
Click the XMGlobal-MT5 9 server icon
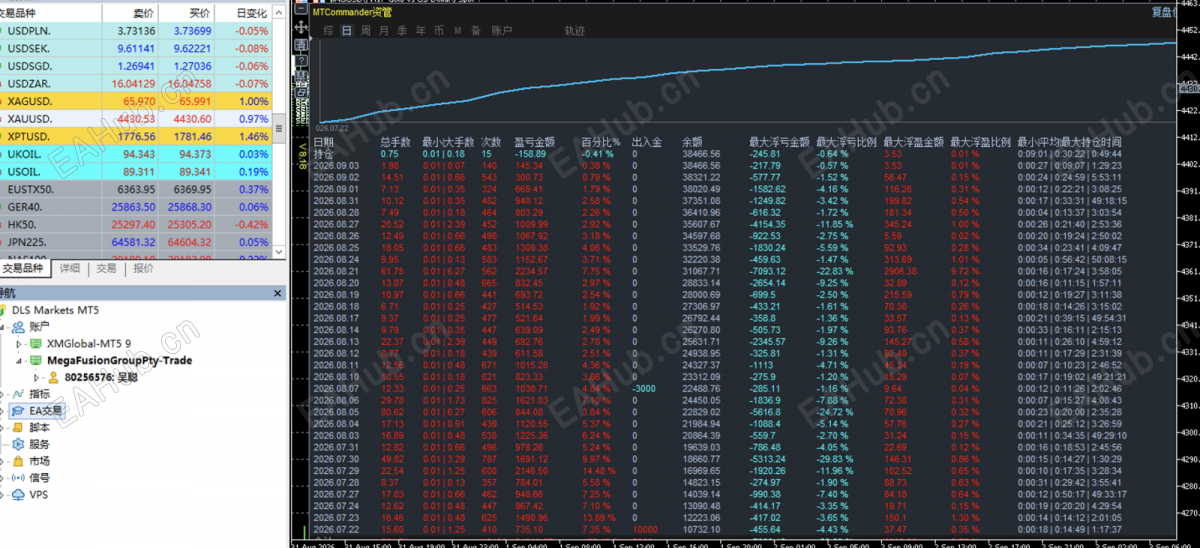[x=36, y=343]
